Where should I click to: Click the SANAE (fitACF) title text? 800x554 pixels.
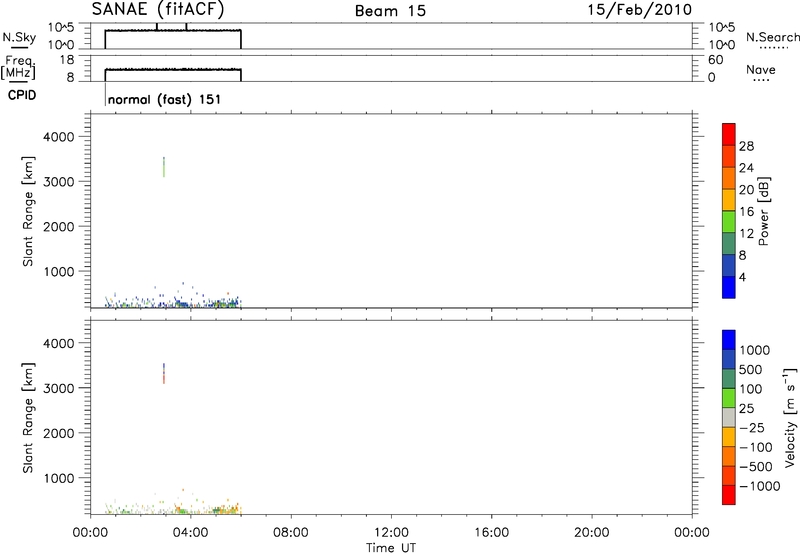pos(158,9)
